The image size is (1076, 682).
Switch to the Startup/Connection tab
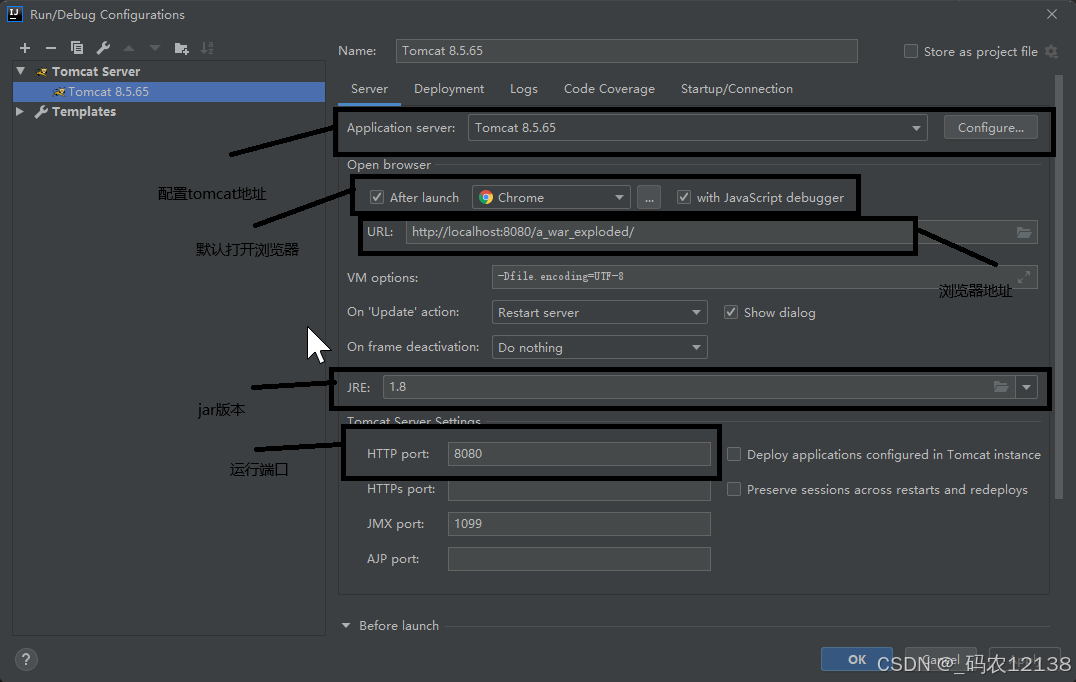(736, 89)
